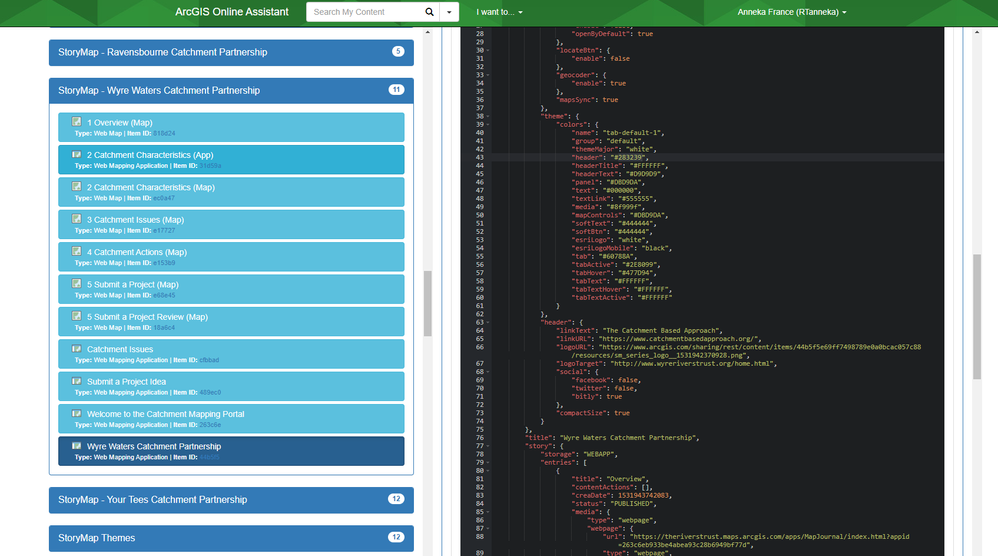Screen dimensions: 998x556
Task: Open the I want to... menu
Action: pos(499,12)
